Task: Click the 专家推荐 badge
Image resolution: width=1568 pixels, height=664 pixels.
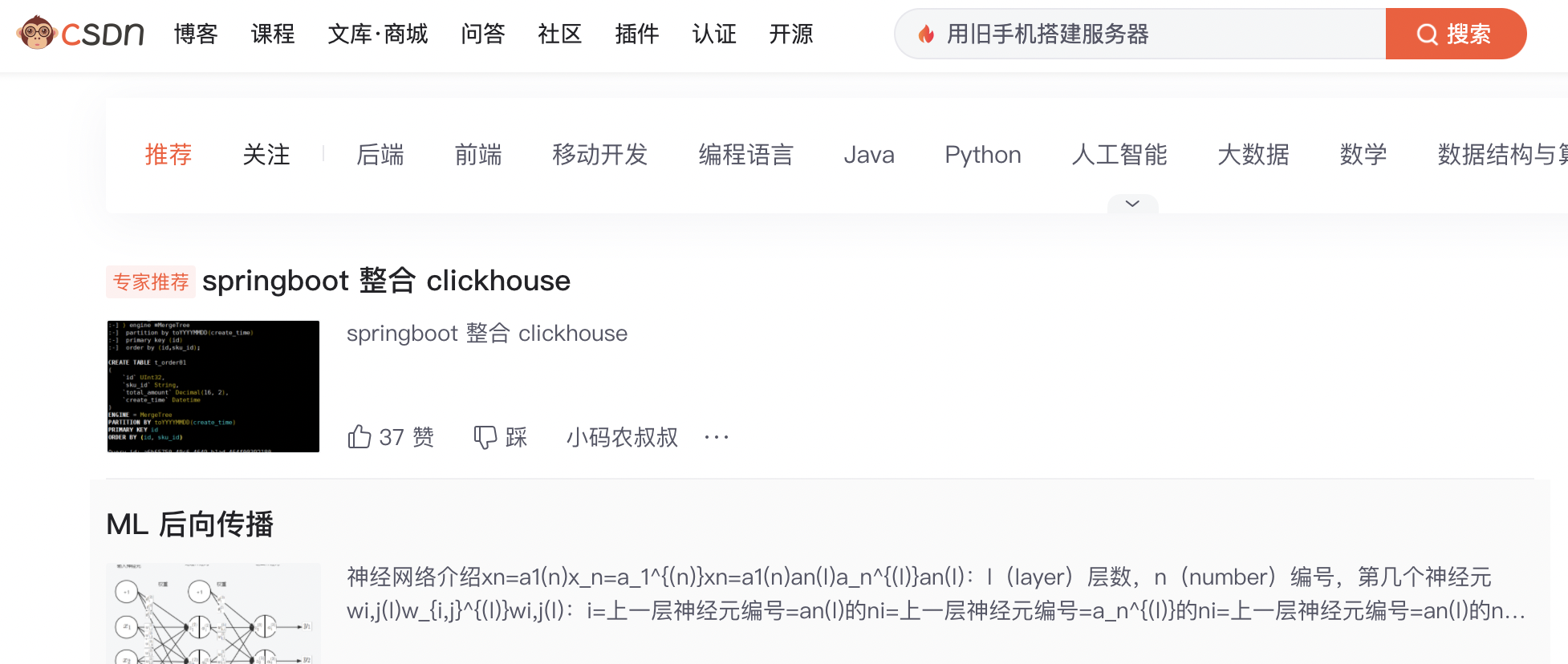Action: [x=151, y=281]
